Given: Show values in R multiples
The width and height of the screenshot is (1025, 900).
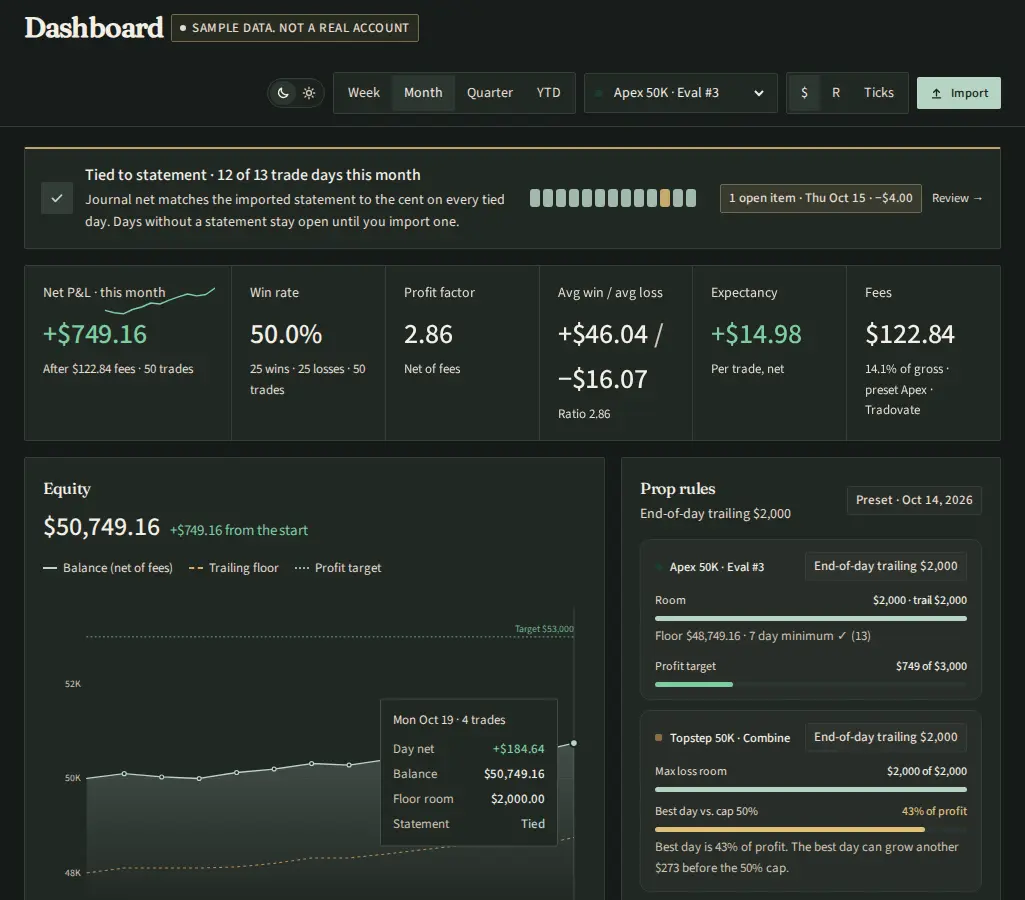Looking at the screenshot, I should pos(835,93).
